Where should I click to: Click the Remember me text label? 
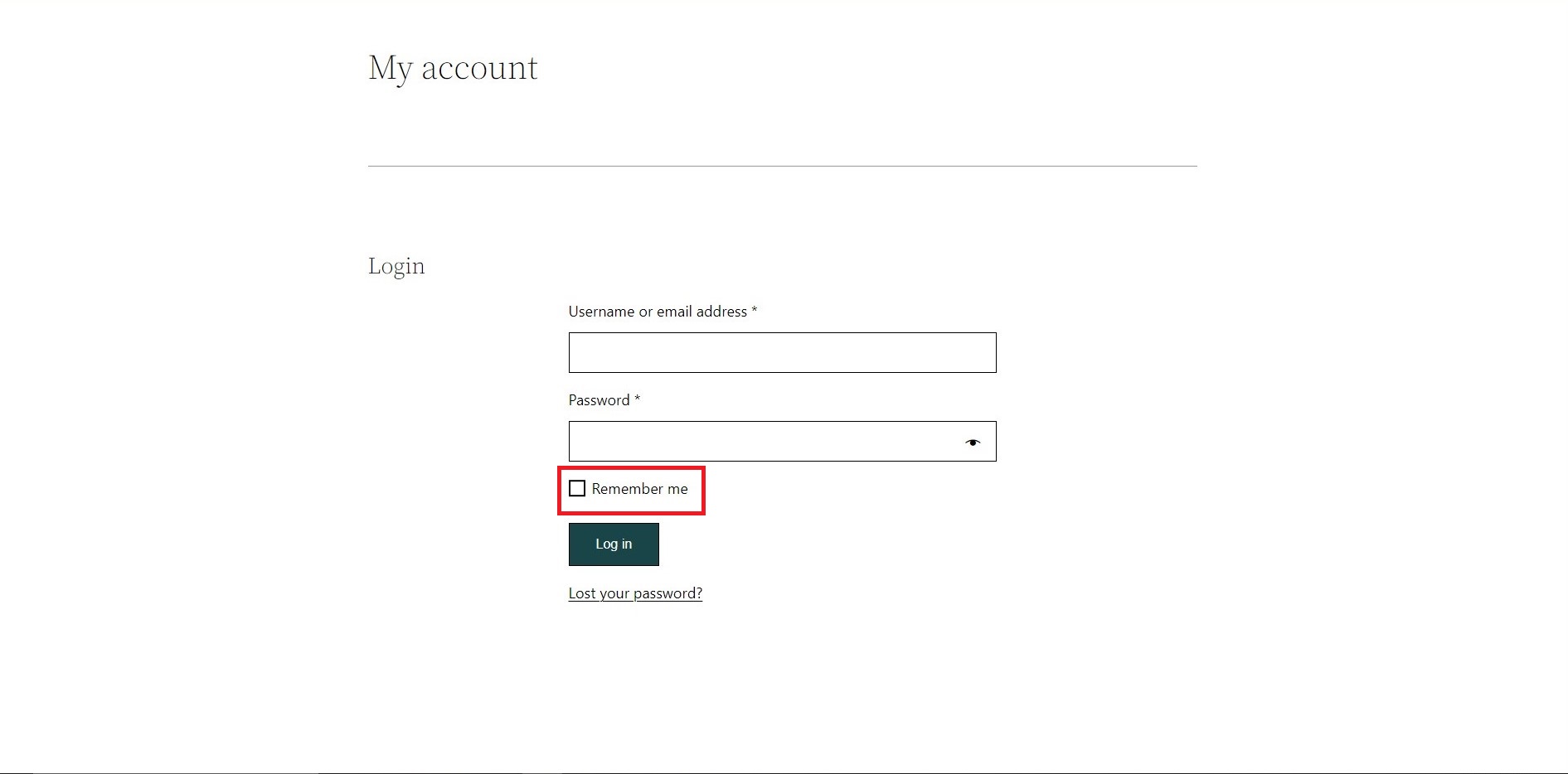click(639, 489)
